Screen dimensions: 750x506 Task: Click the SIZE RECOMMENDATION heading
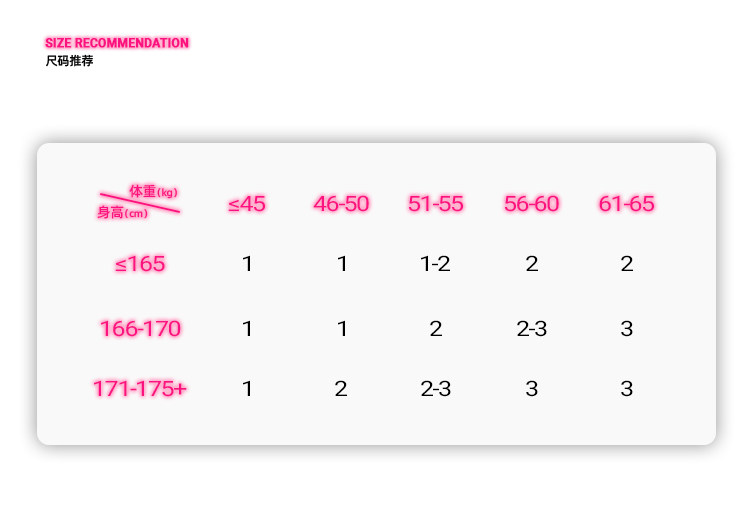point(117,43)
